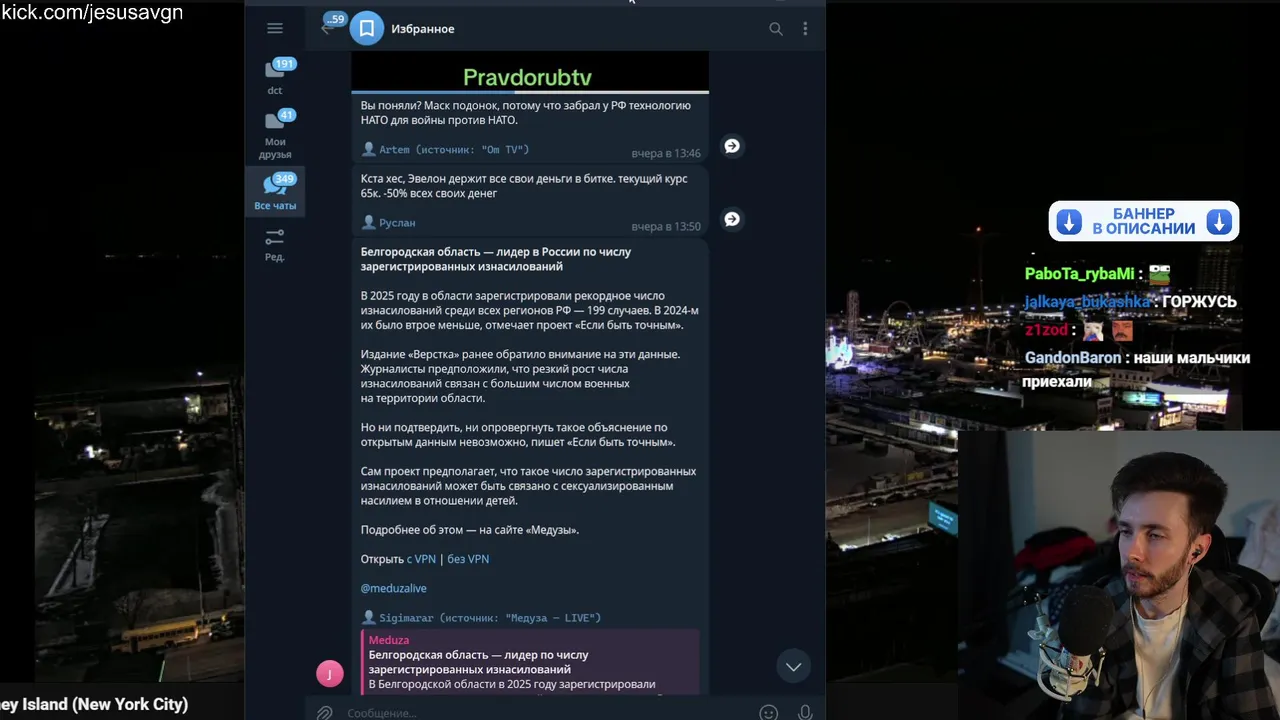Viewport: 1280px width, 720px height.
Task: Search in the Избранное chat
Action: (x=776, y=29)
